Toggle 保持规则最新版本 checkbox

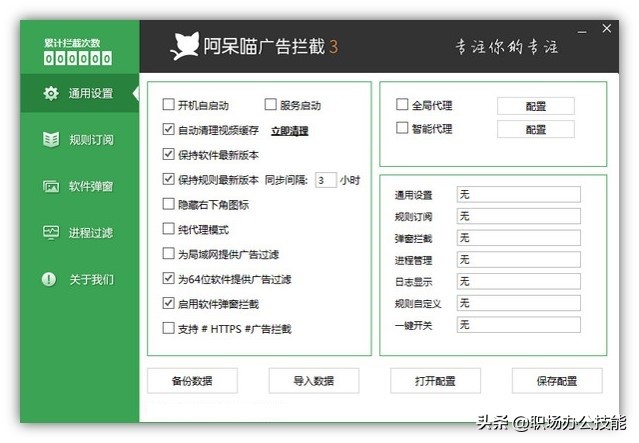168,179
